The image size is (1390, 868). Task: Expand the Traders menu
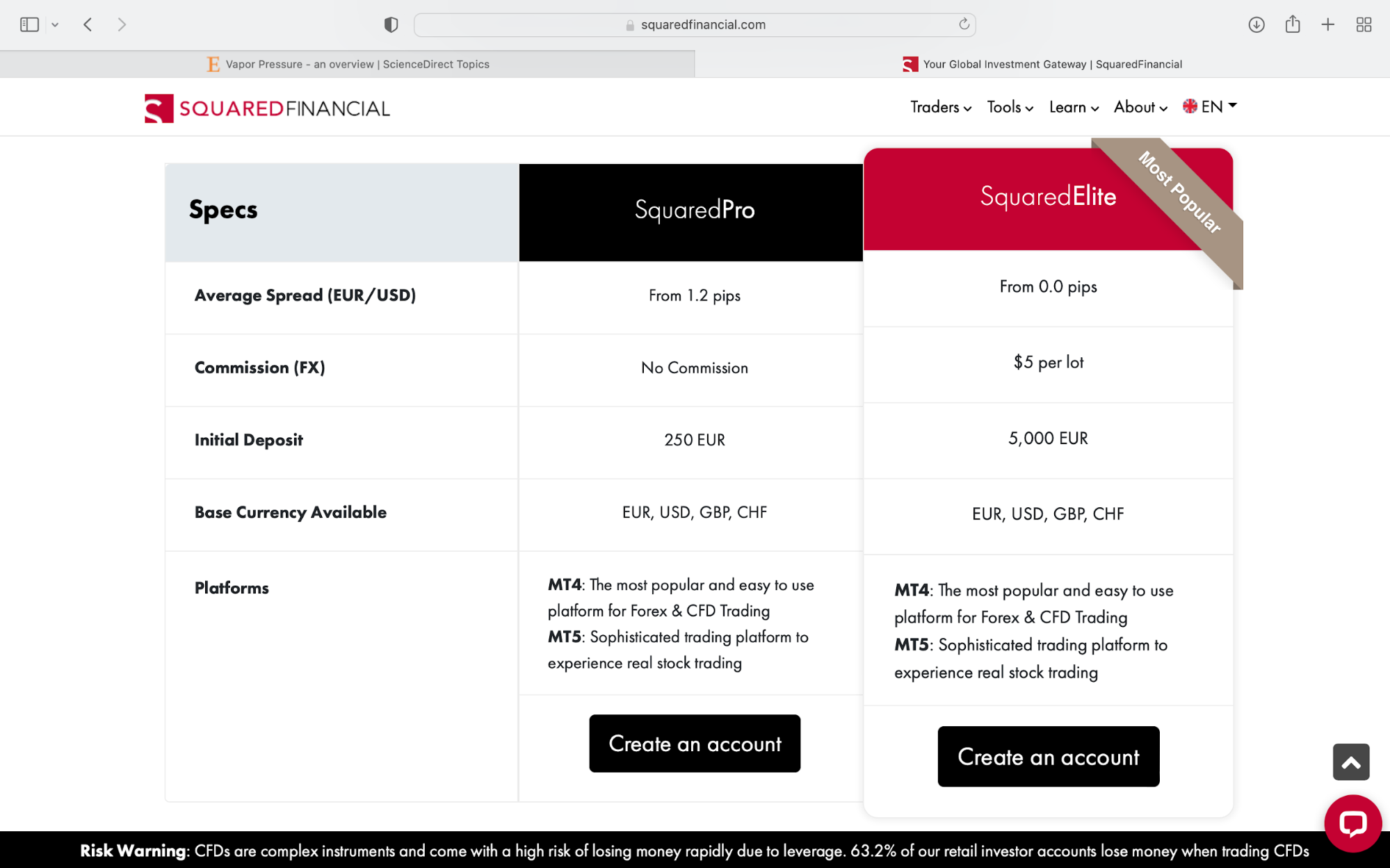coord(941,107)
